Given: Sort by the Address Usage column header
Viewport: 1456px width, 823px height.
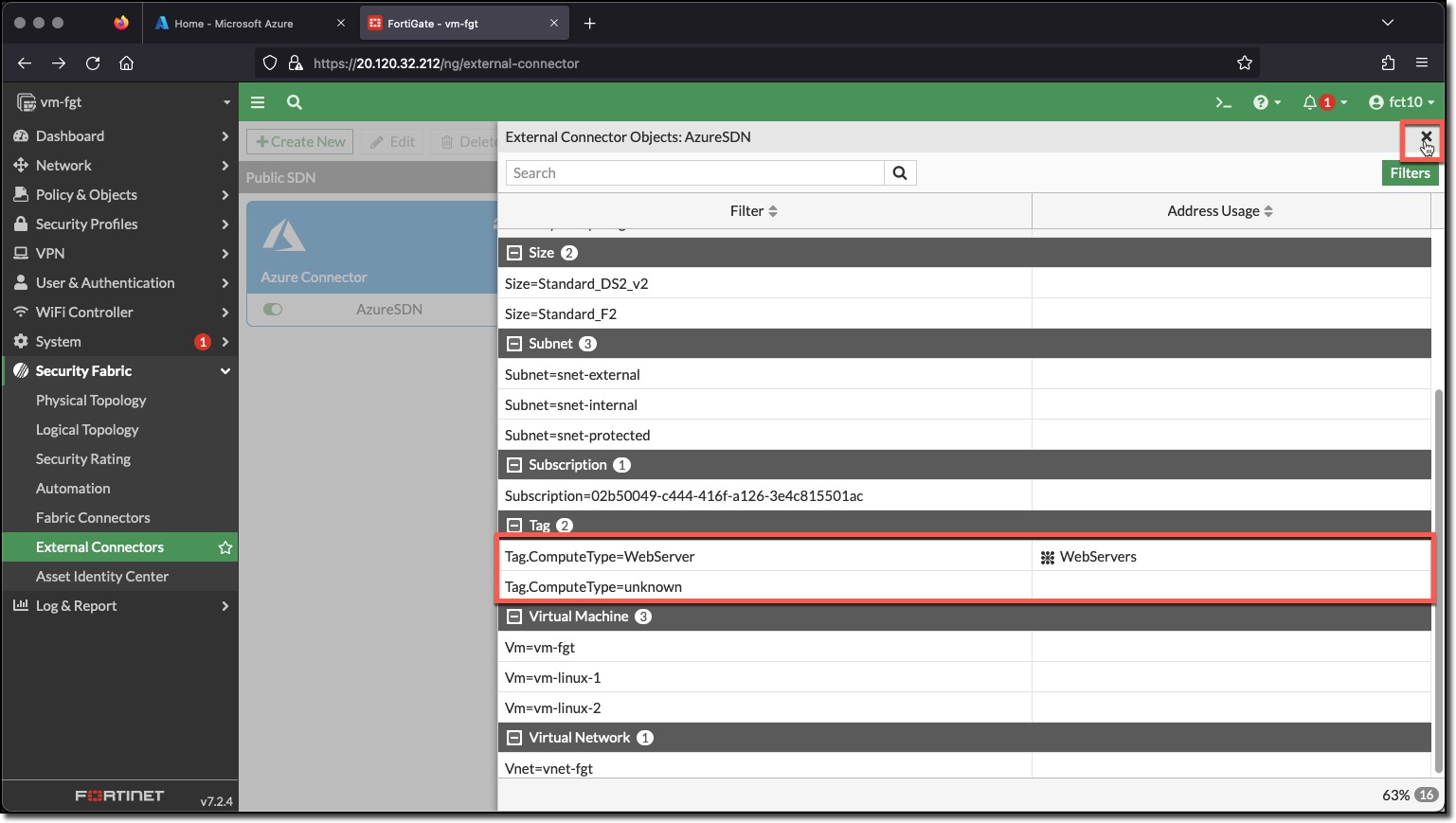Looking at the screenshot, I should point(1231,211).
